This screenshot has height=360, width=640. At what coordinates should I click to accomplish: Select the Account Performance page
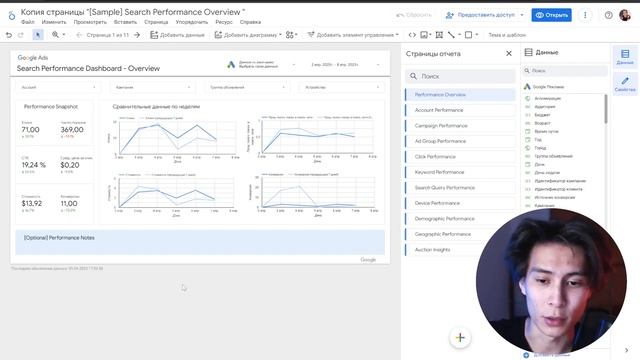(x=460, y=110)
